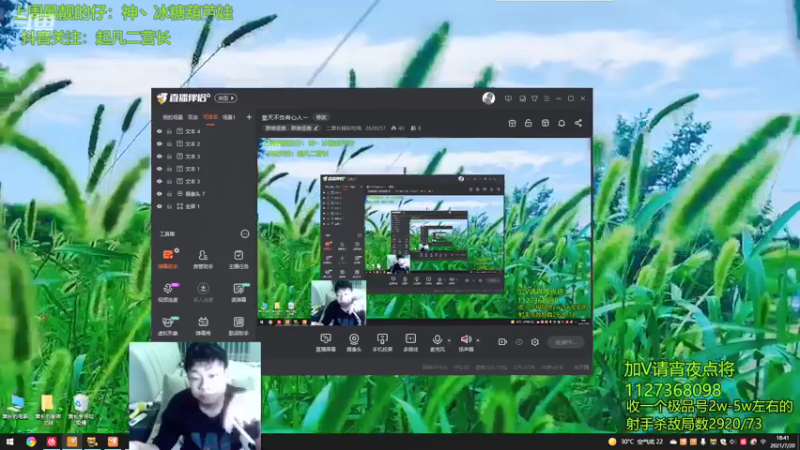Screen dimensions: 800x450
Task: Open the 房管助手 tool
Action: tap(203, 259)
